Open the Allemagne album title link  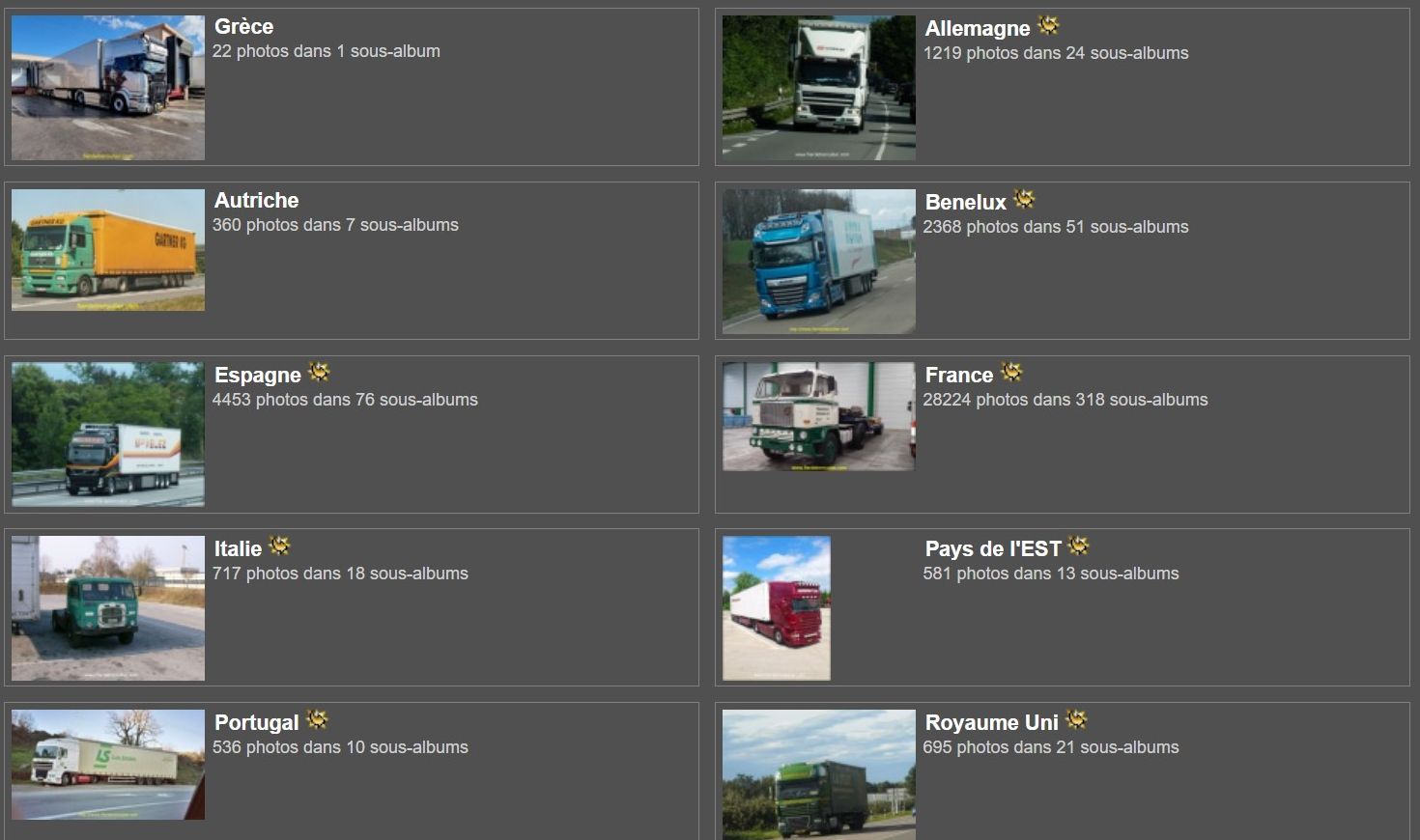[x=978, y=29]
